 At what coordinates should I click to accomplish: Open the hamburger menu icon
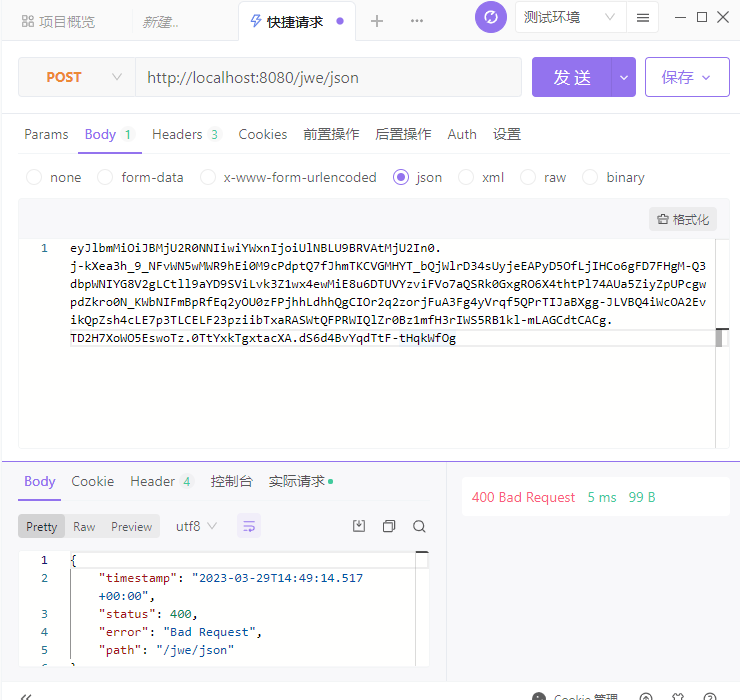[x=642, y=18]
